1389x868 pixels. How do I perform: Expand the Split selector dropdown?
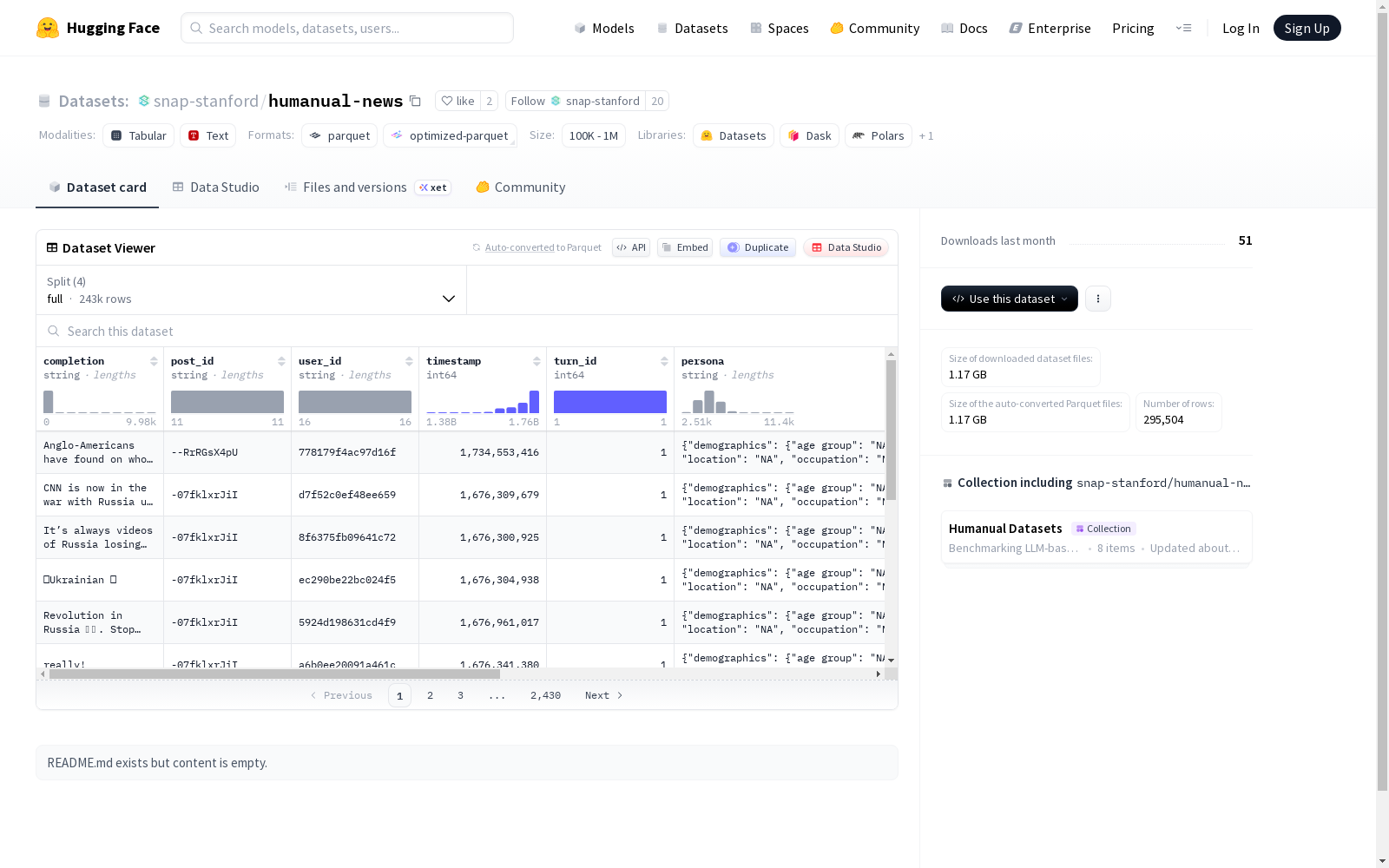252,290
